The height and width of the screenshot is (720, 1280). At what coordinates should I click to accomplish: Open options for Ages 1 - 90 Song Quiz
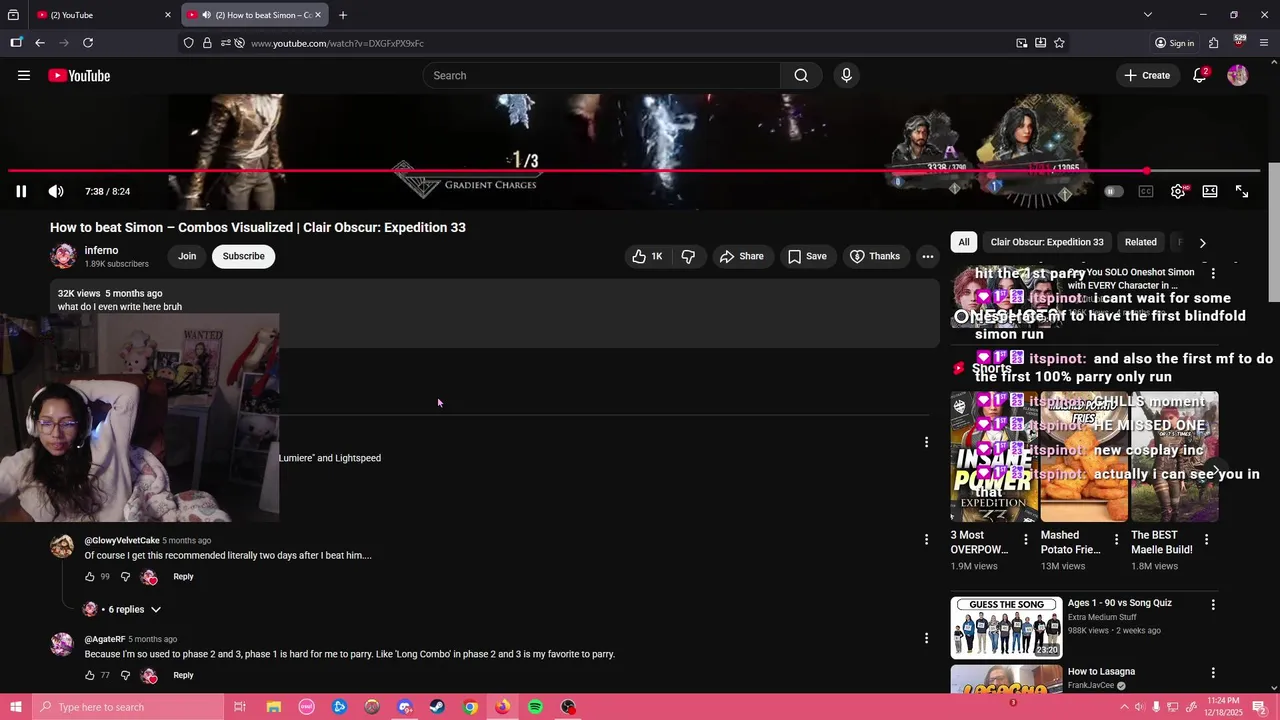(1213, 605)
